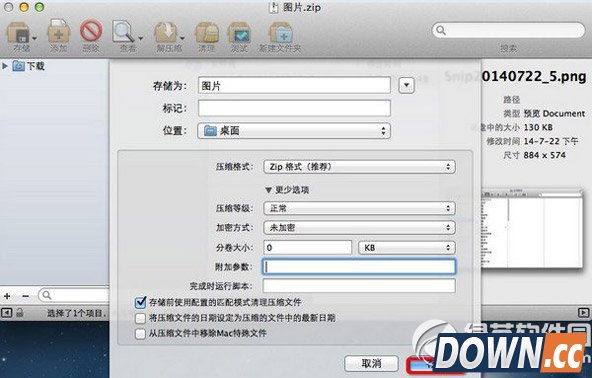
Task: Check 将压缩文件的日期设定为最新日期 checkbox
Action: point(140,318)
